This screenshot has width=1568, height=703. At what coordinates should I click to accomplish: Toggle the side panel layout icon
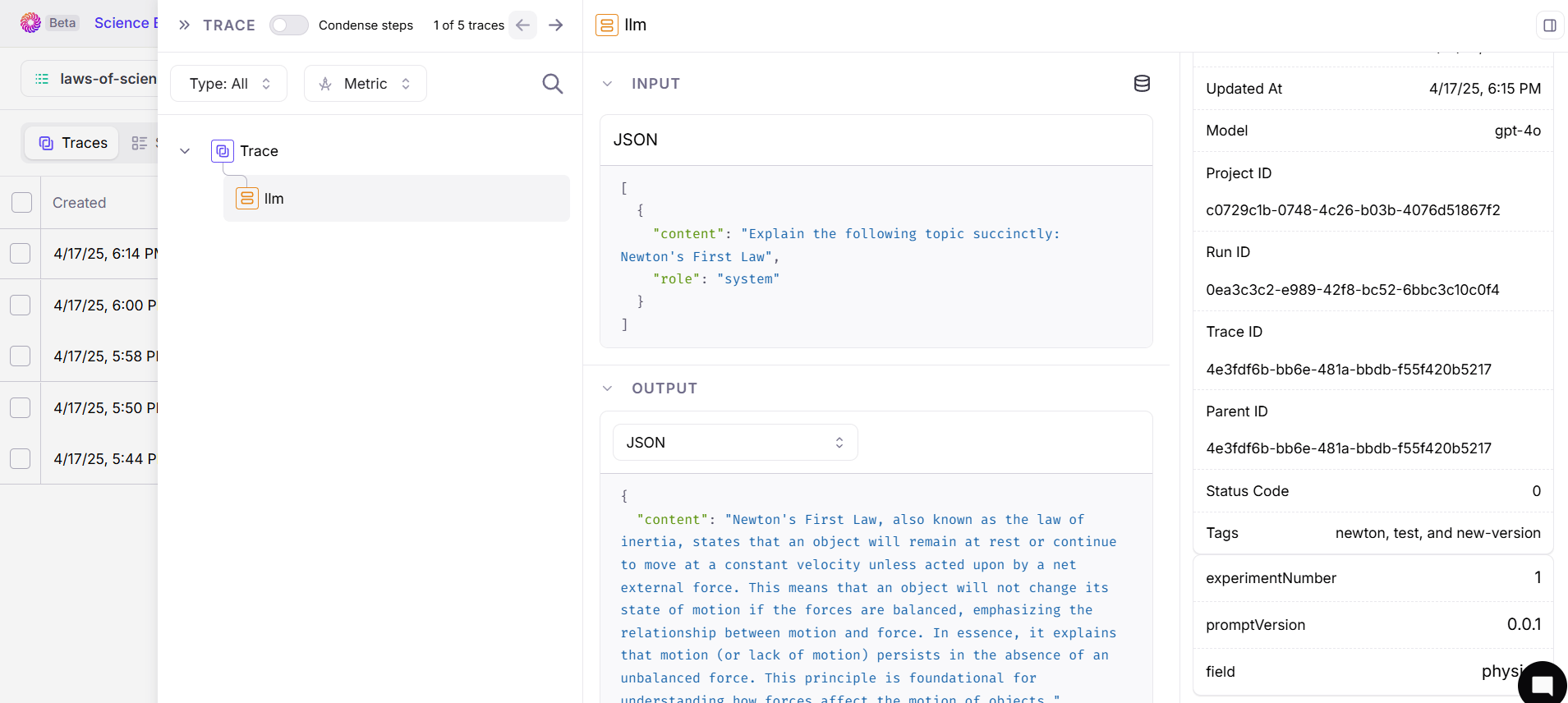click(1549, 25)
